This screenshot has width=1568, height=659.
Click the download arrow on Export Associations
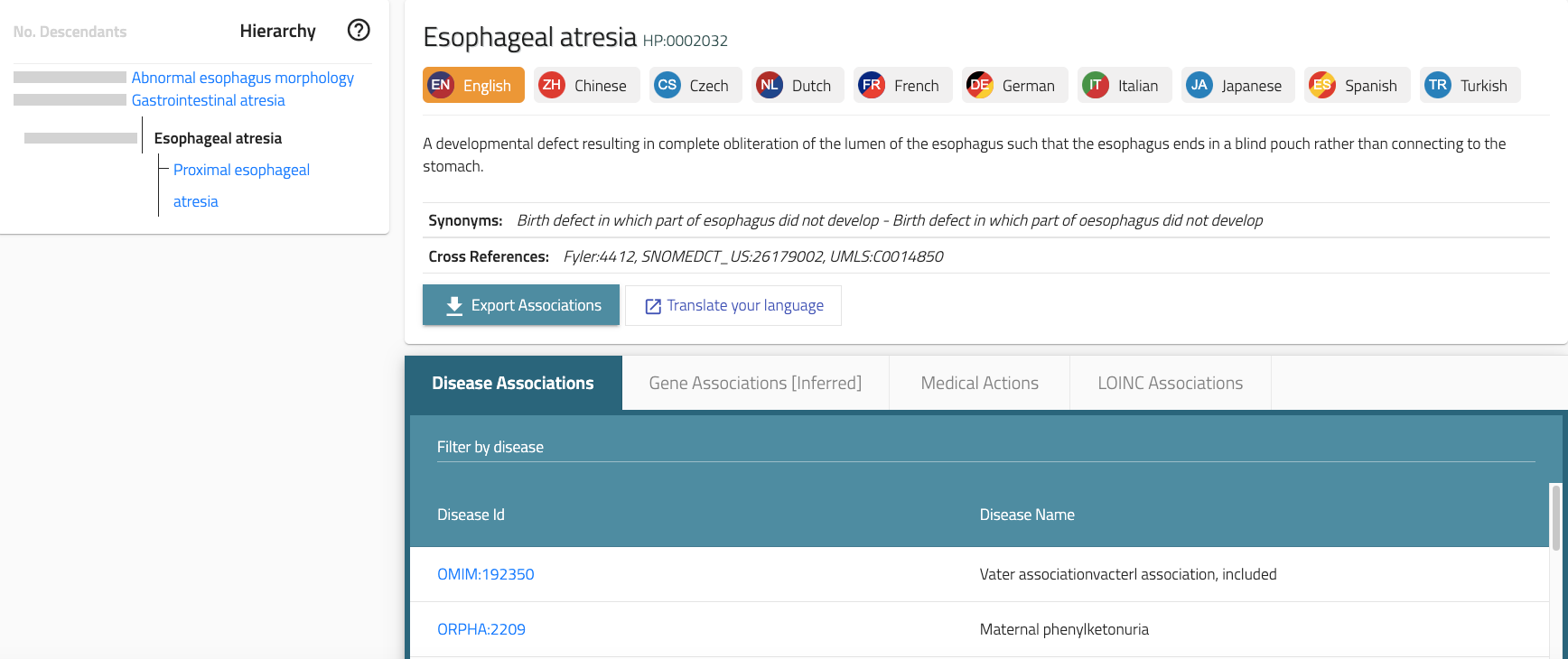point(454,306)
